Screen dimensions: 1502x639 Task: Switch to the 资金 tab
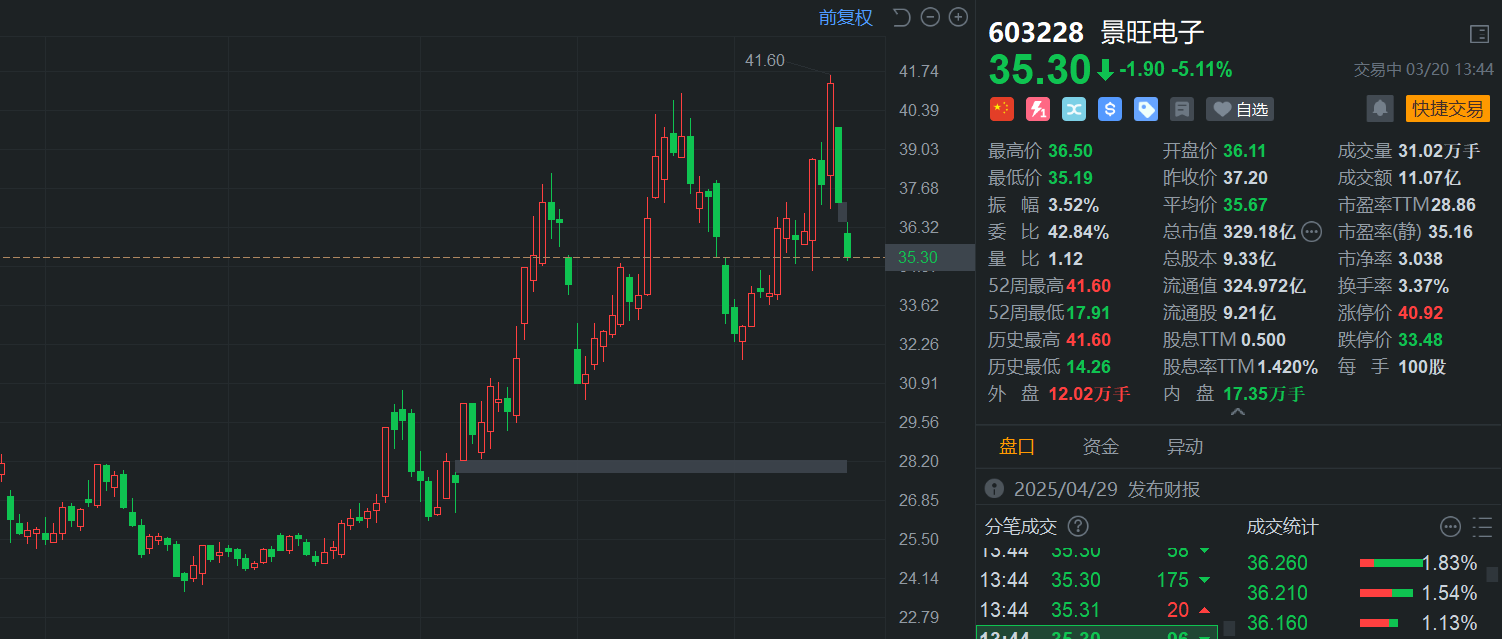tap(1101, 447)
